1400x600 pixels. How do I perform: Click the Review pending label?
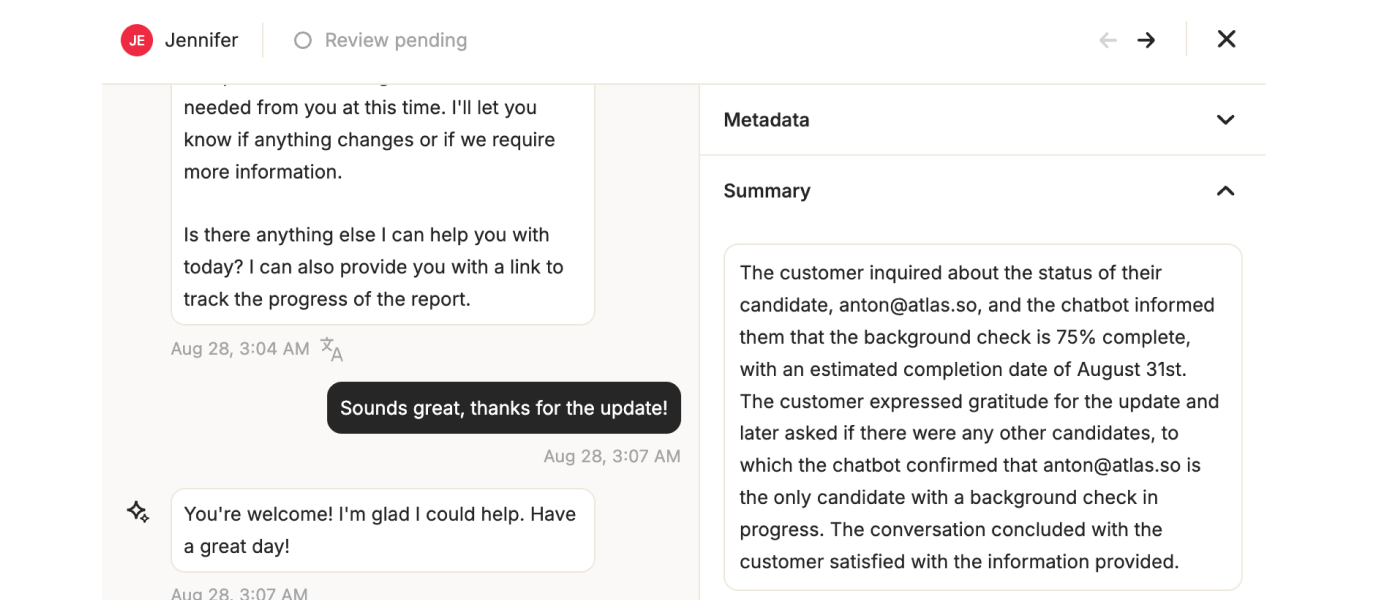(396, 40)
